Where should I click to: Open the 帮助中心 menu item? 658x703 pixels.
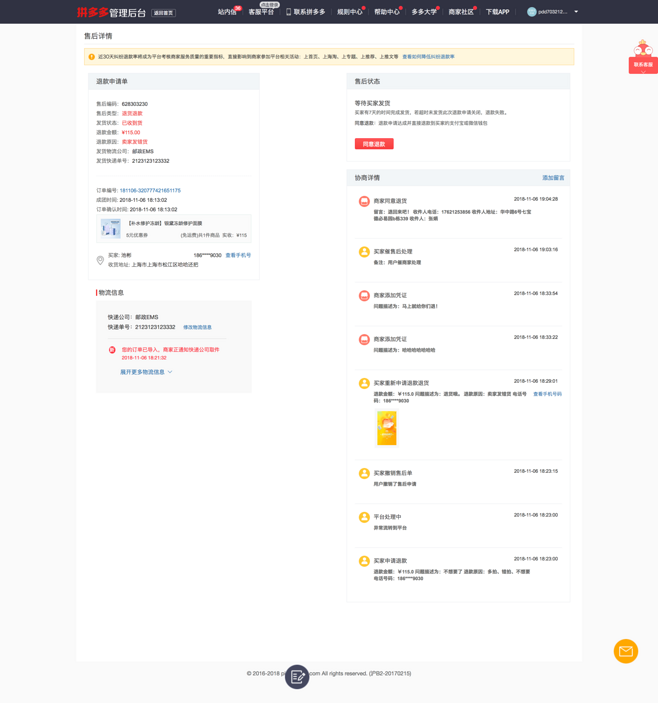point(387,12)
